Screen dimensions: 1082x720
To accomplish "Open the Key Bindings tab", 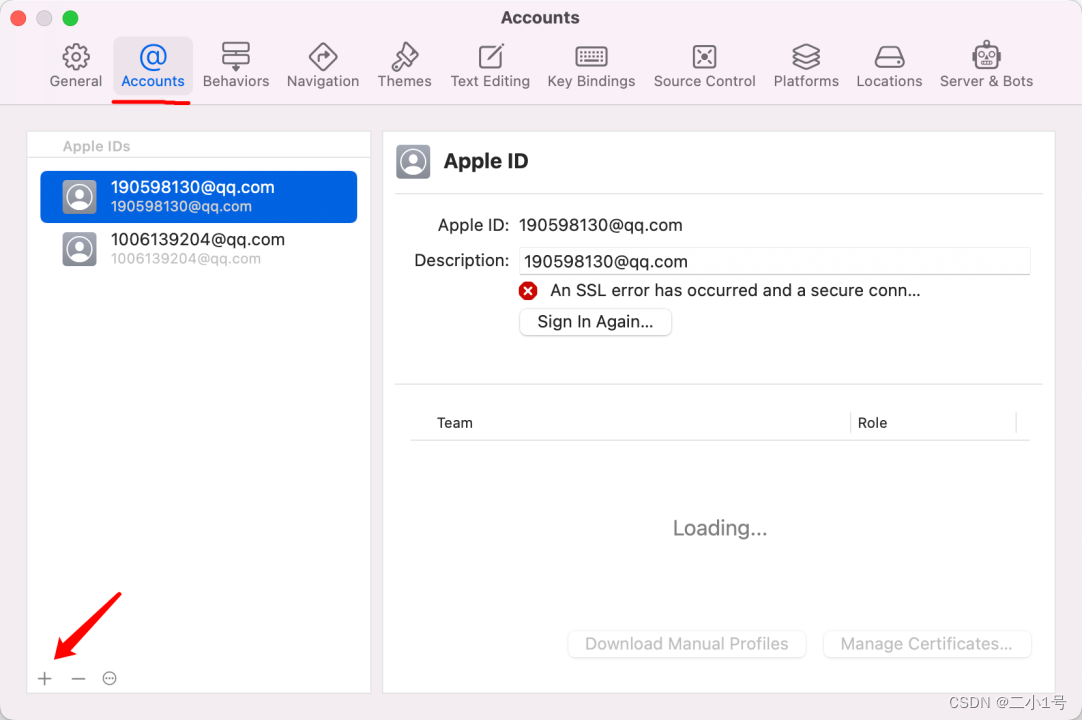I will coord(591,67).
